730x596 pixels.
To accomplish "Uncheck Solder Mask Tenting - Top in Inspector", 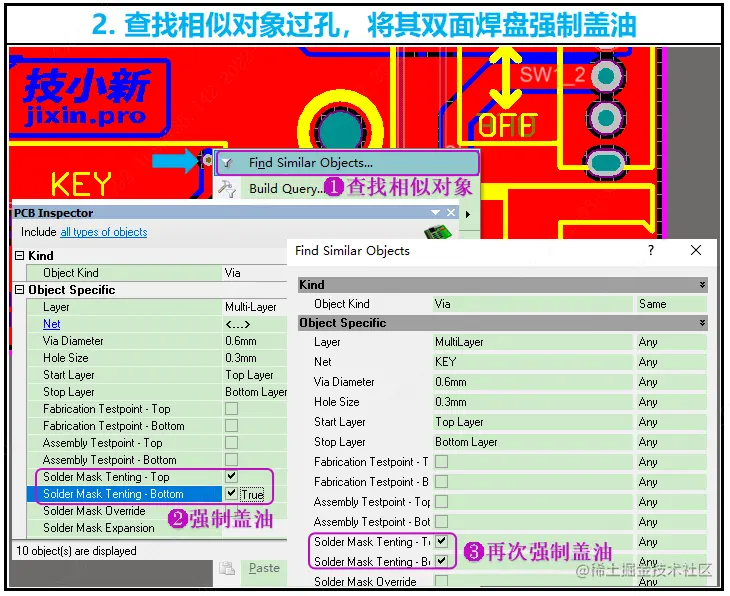I will pyautogui.click(x=231, y=476).
